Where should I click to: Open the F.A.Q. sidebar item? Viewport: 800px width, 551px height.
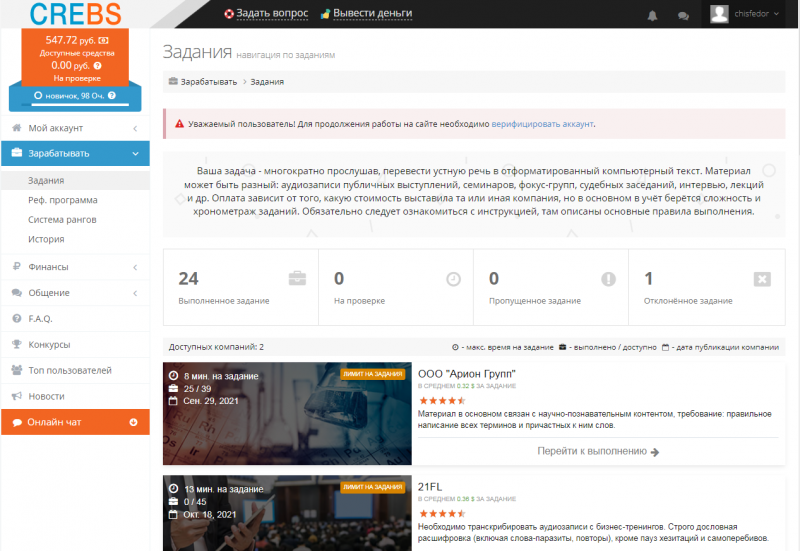click(x=76, y=319)
